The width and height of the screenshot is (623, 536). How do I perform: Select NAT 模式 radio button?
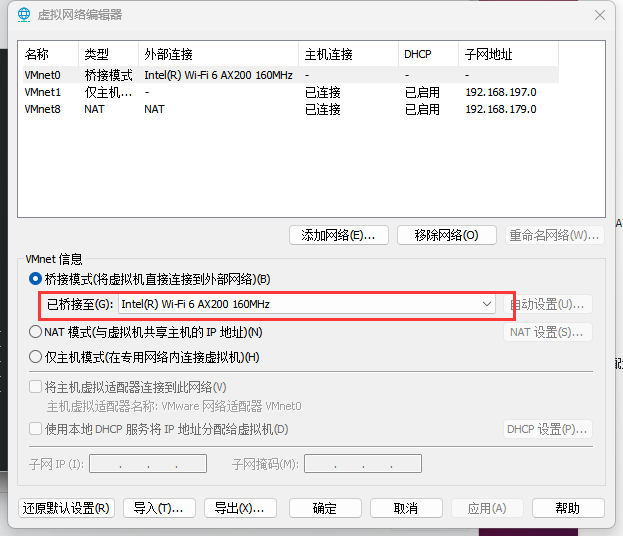35,332
